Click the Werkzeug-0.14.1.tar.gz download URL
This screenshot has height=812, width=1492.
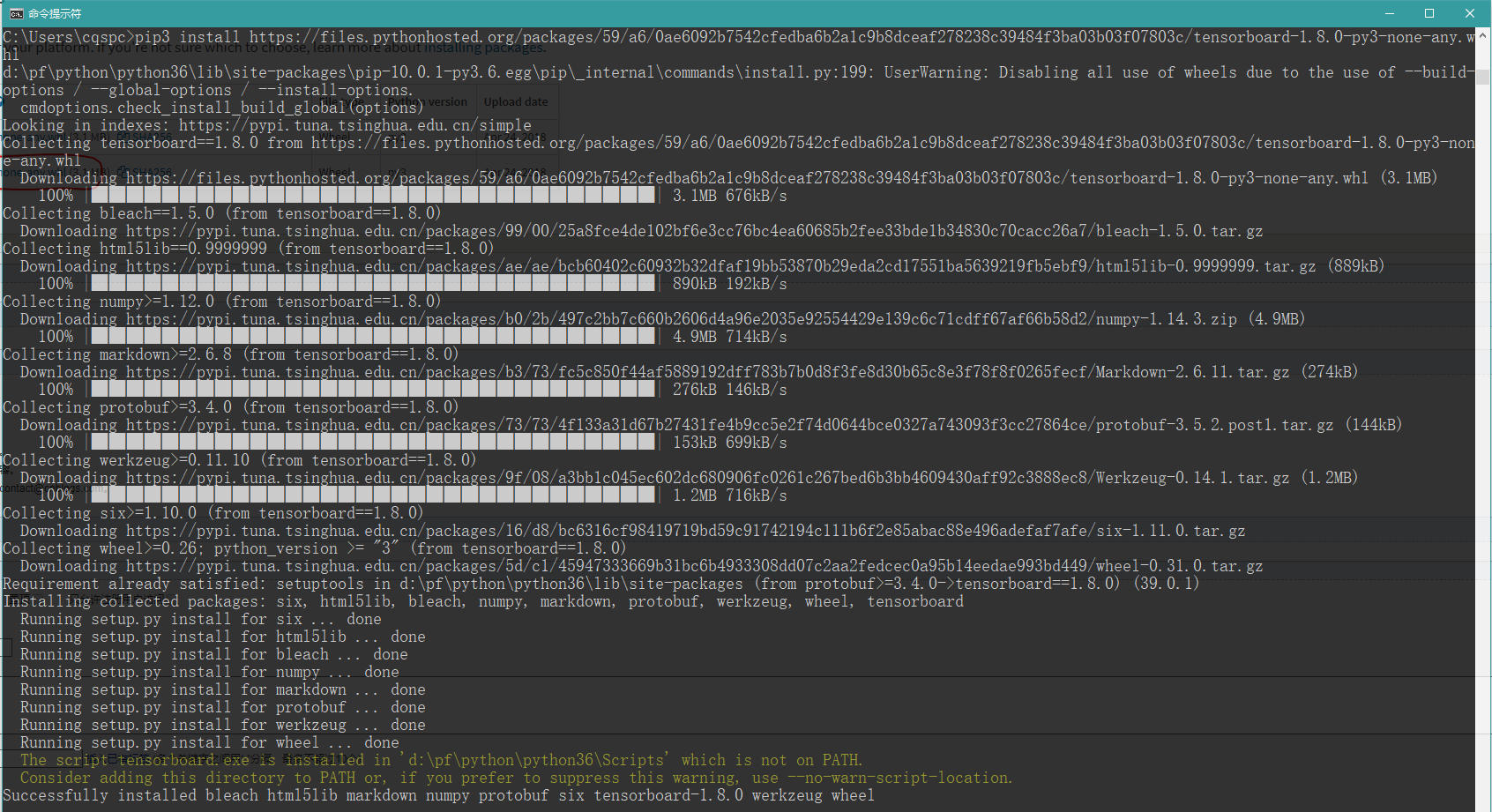(x=708, y=478)
